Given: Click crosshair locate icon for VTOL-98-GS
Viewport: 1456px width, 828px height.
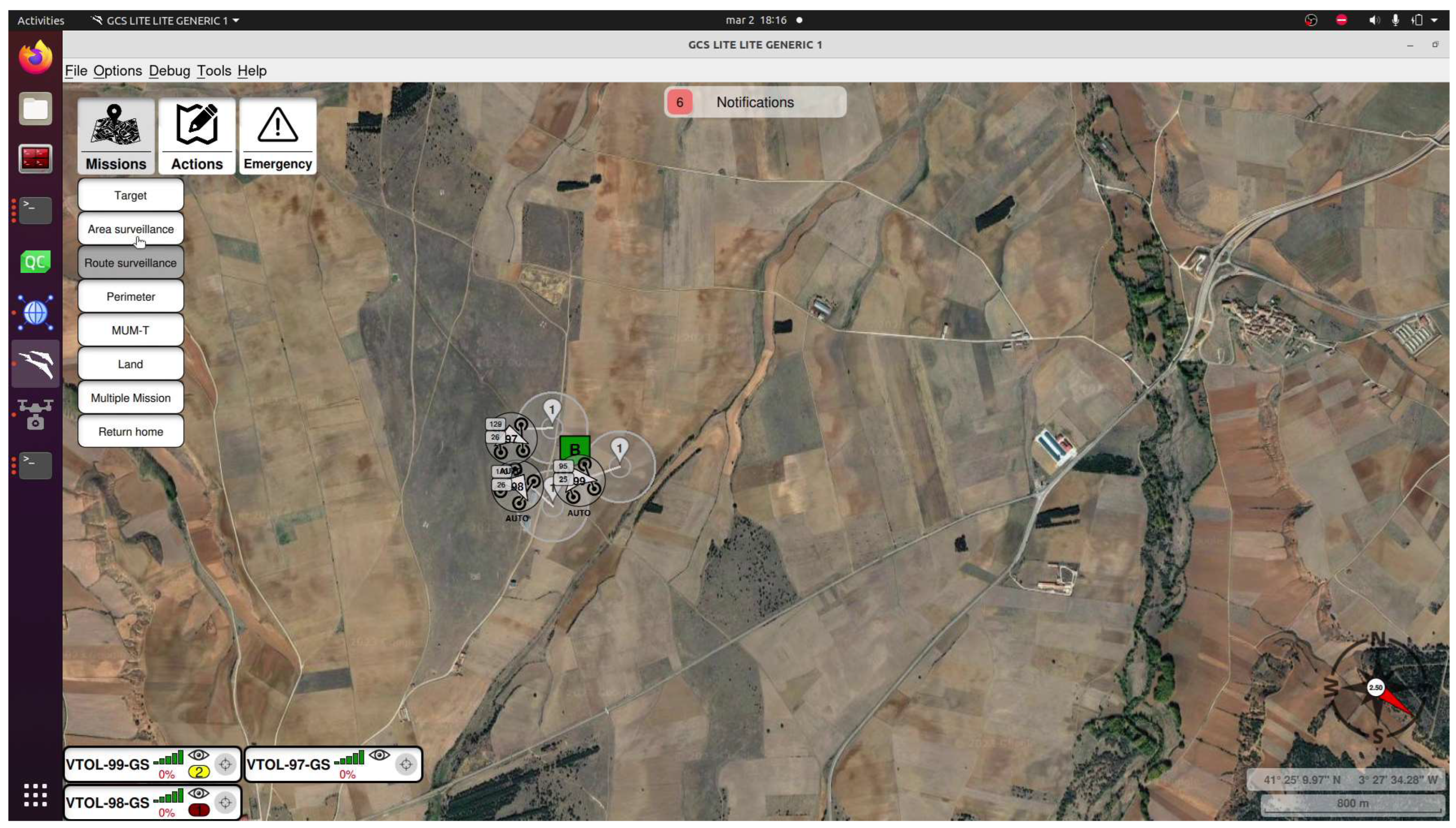Looking at the screenshot, I should tap(225, 803).
